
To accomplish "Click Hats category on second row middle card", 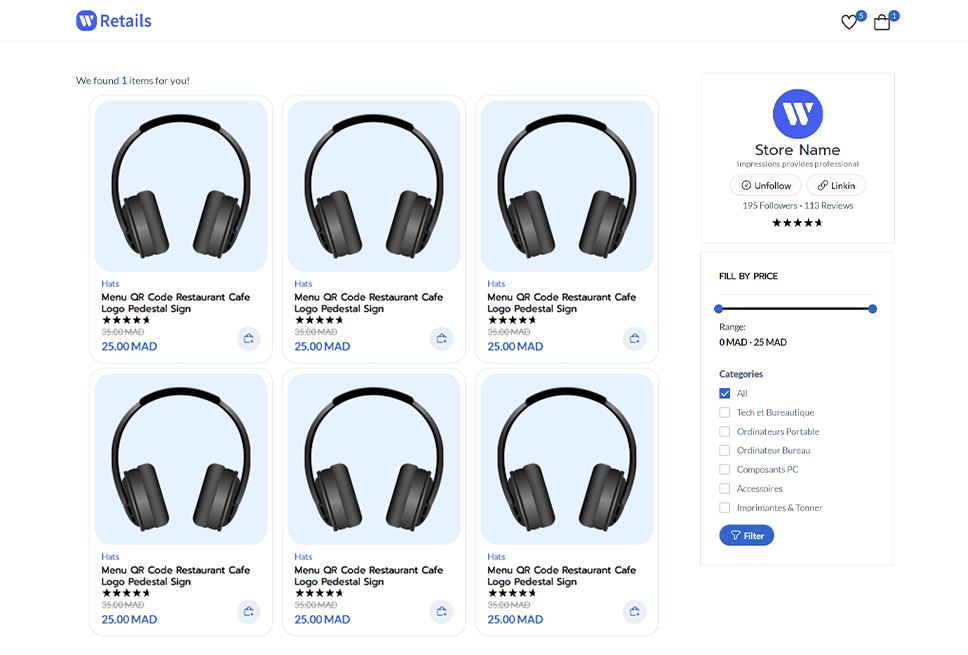I will click(x=303, y=557).
